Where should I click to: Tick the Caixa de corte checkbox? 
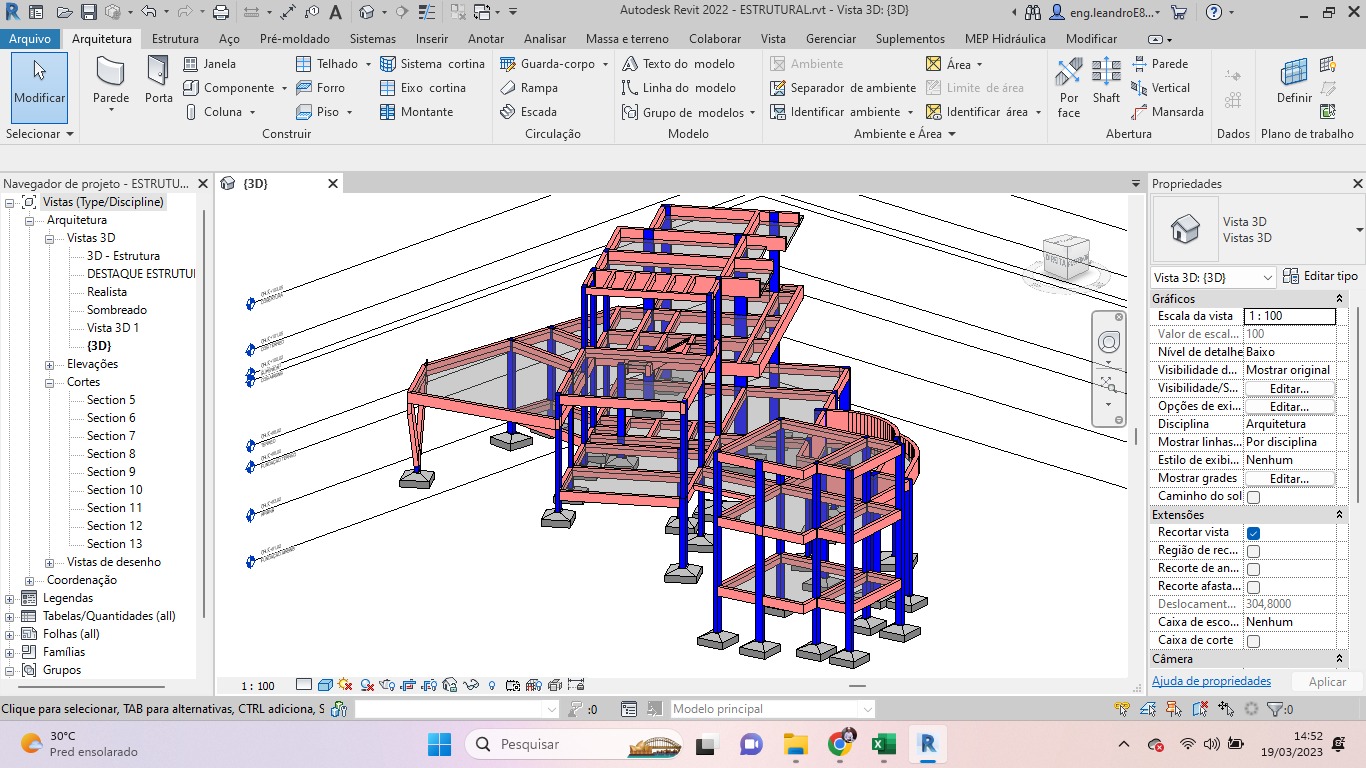(1253, 641)
